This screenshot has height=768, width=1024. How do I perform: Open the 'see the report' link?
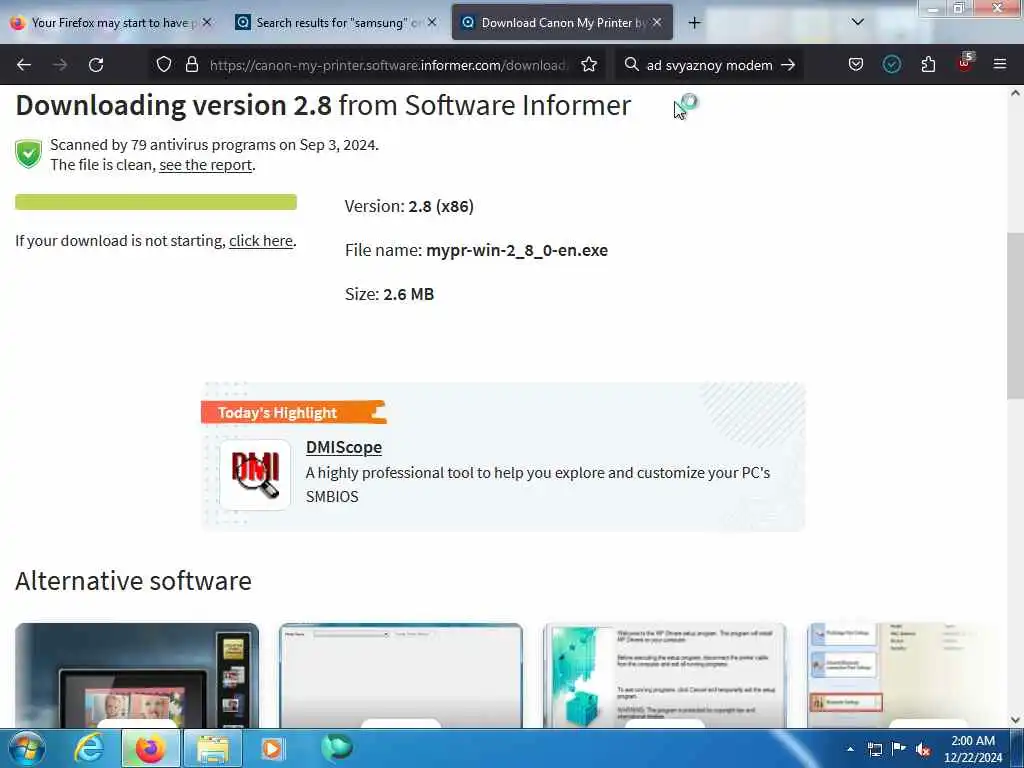pos(205,165)
